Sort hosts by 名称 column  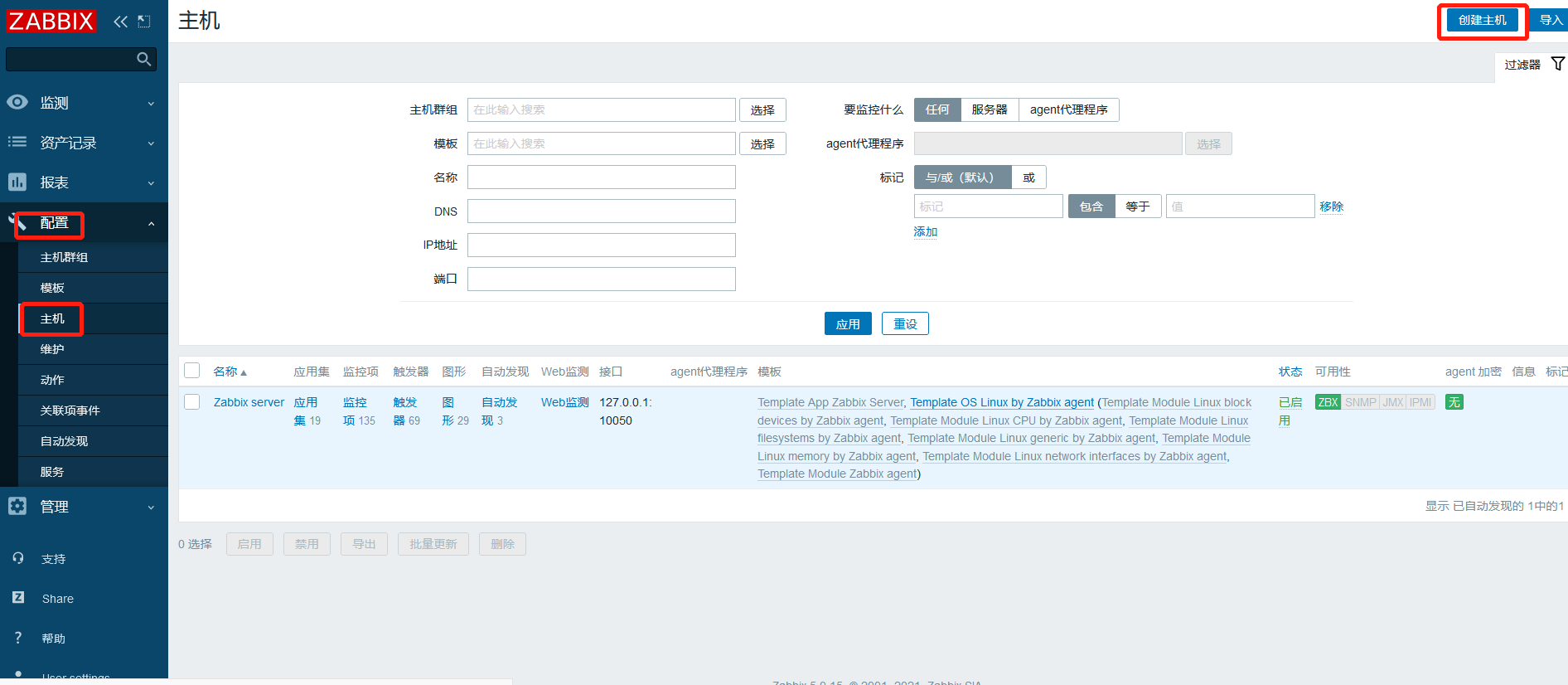(x=230, y=372)
